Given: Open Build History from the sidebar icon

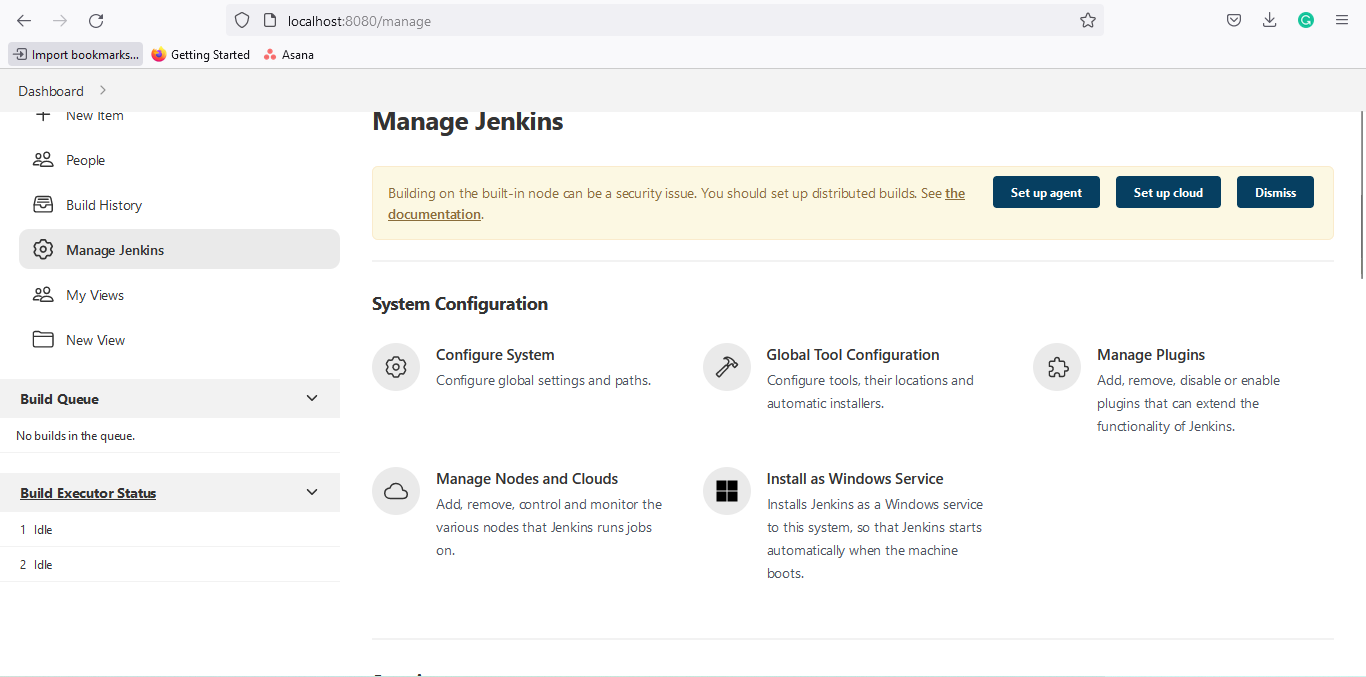Looking at the screenshot, I should point(42,204).
